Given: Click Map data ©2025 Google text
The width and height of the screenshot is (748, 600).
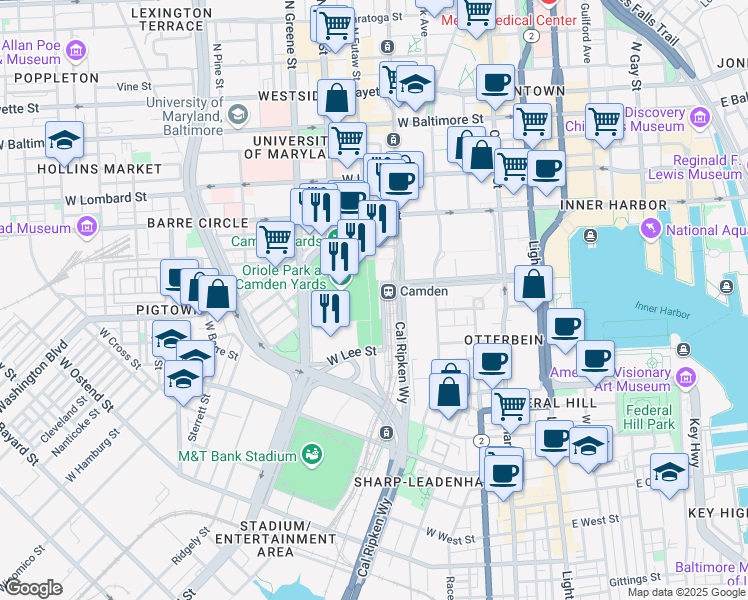Looking at the screenshot, I should point(686,593).
